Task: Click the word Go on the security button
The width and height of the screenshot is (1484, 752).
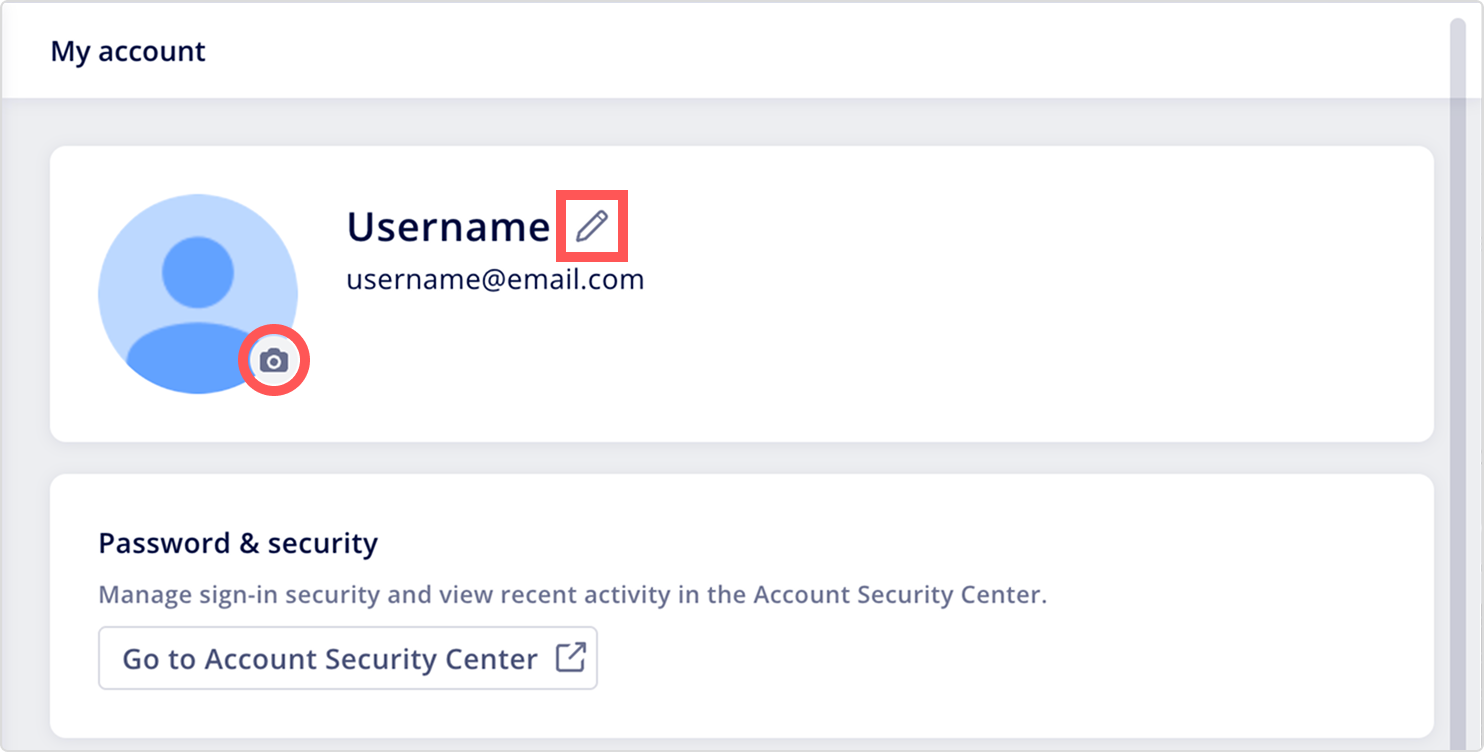Action: point(141,659)
